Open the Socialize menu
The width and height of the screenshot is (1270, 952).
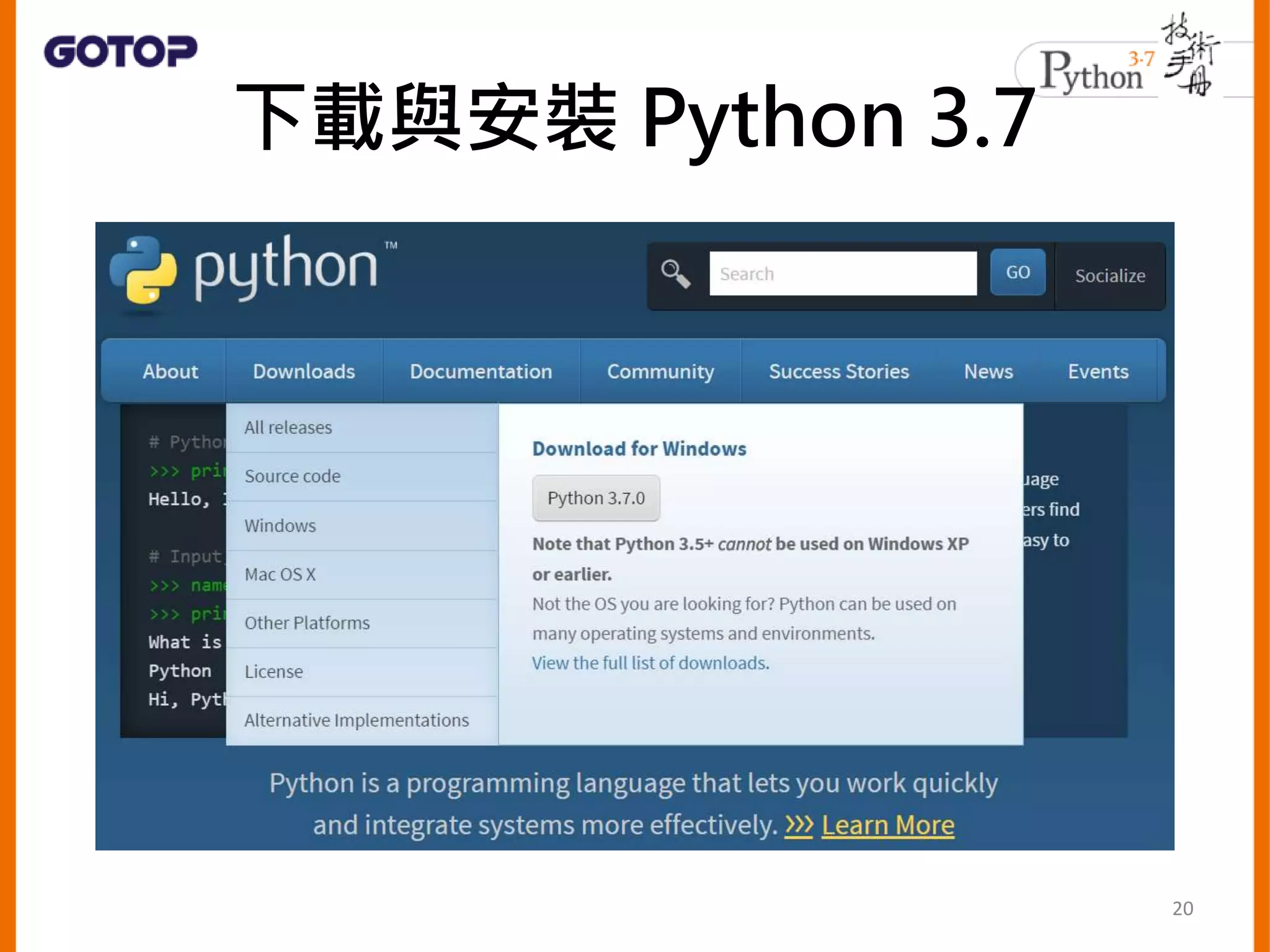click(1109, 276)
